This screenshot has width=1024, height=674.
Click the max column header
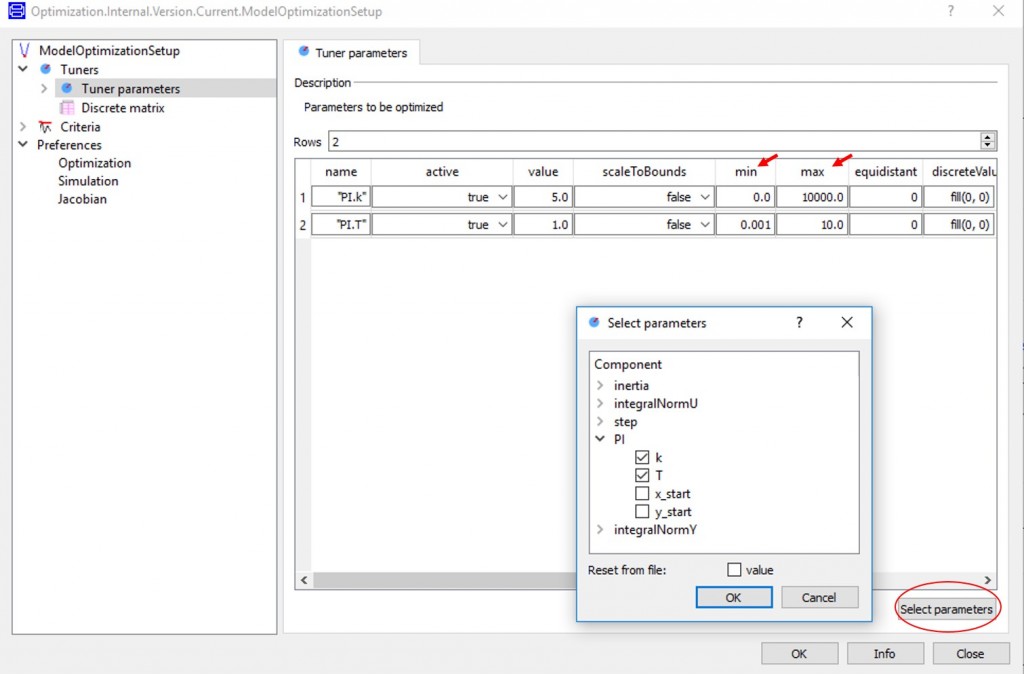(812, 172)
